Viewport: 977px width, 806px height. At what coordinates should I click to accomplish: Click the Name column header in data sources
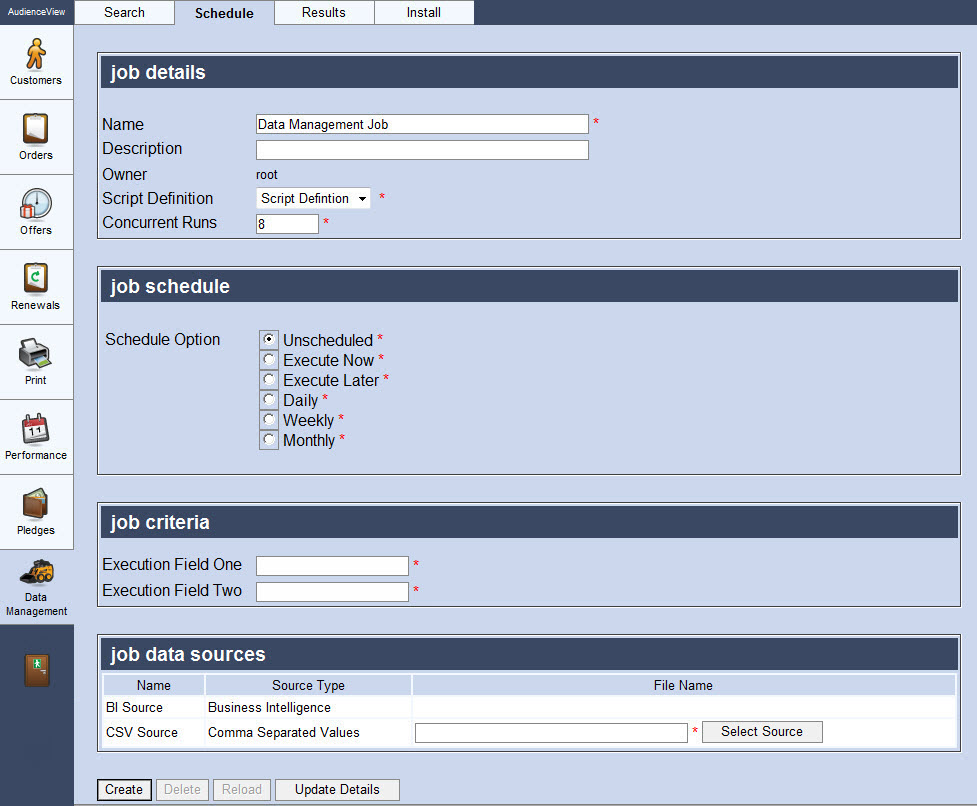[154, 685]
